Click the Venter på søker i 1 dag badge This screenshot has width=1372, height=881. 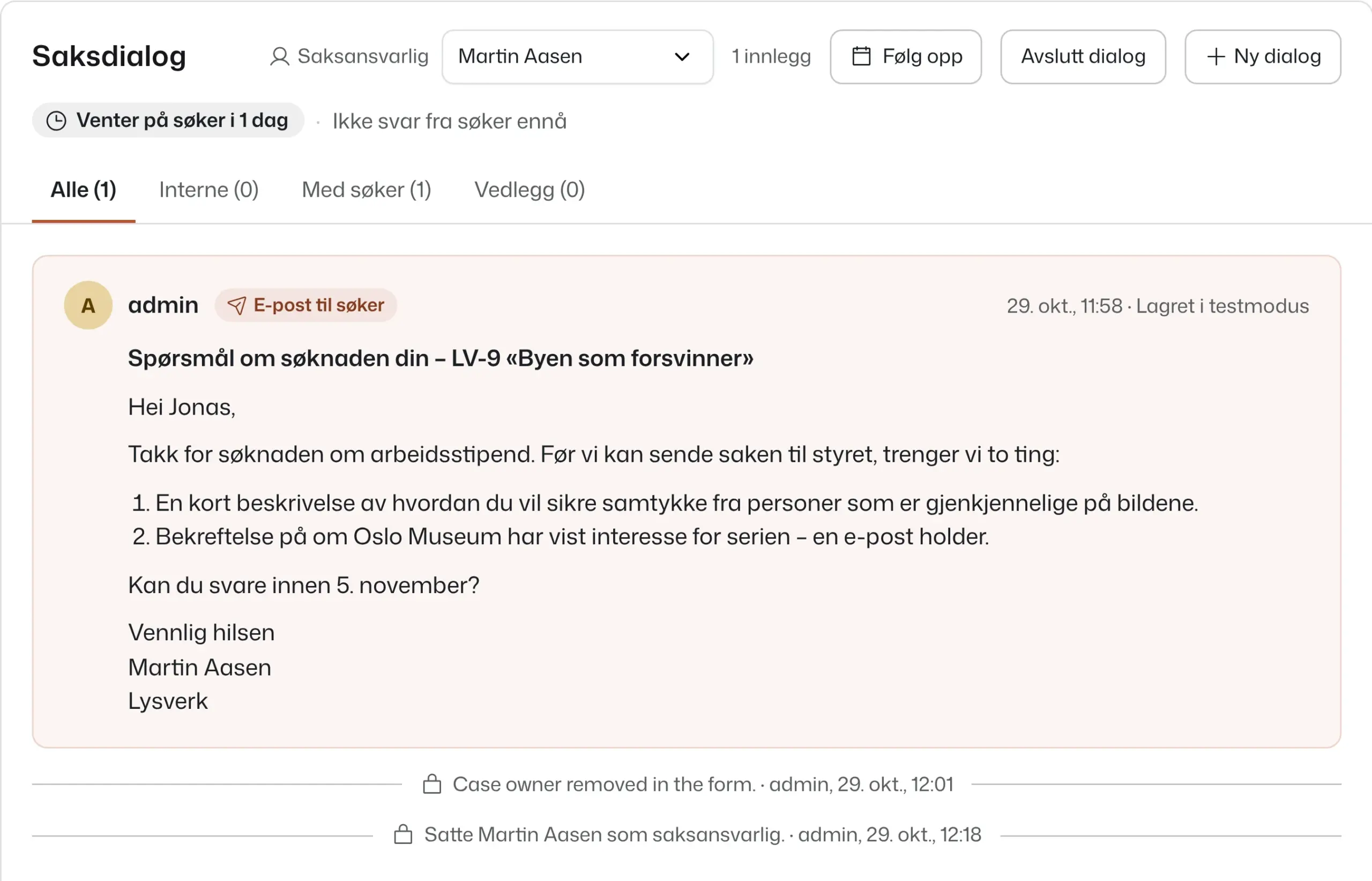pyautogui.click(x=168, y=121)
